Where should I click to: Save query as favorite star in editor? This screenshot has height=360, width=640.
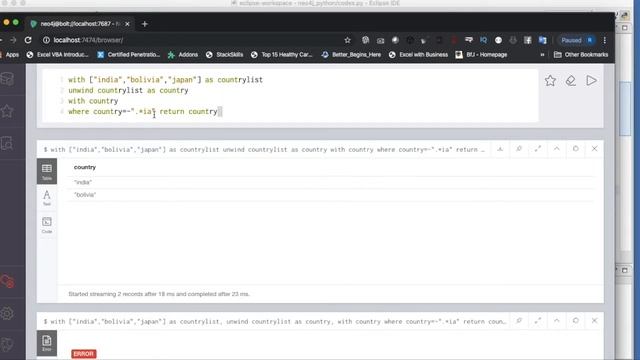(x=550, y=80)
